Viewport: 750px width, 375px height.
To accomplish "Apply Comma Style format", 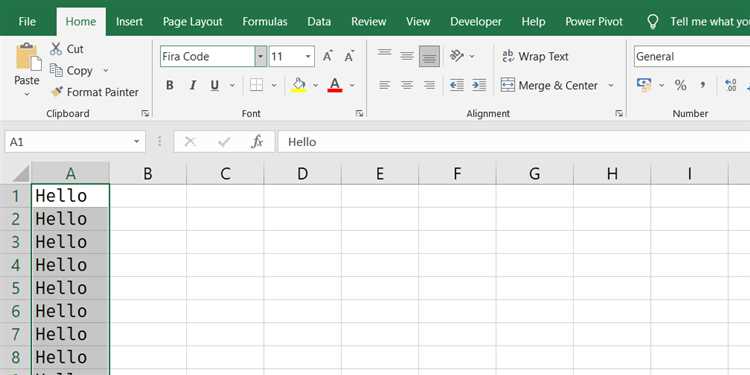I will point(703,85).
